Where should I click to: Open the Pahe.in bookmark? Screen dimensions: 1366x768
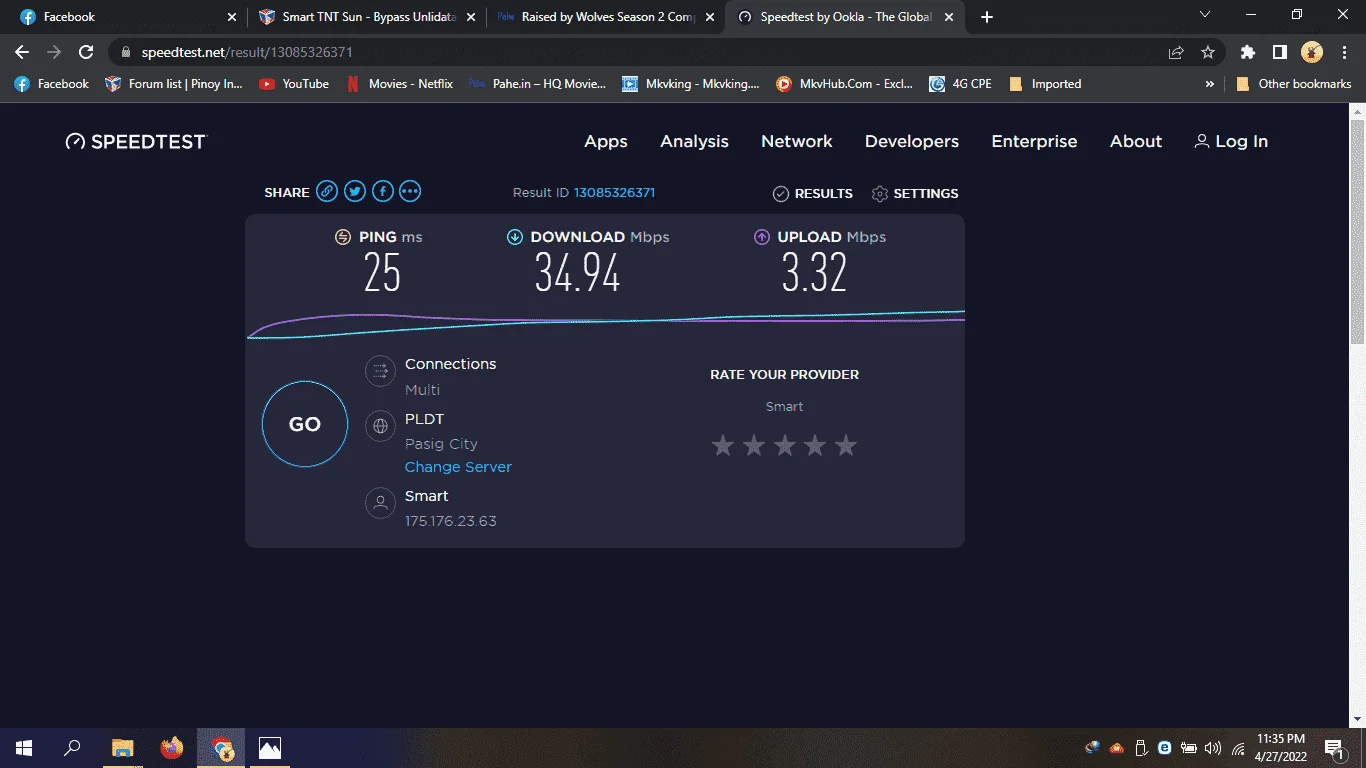click(537, 84)
